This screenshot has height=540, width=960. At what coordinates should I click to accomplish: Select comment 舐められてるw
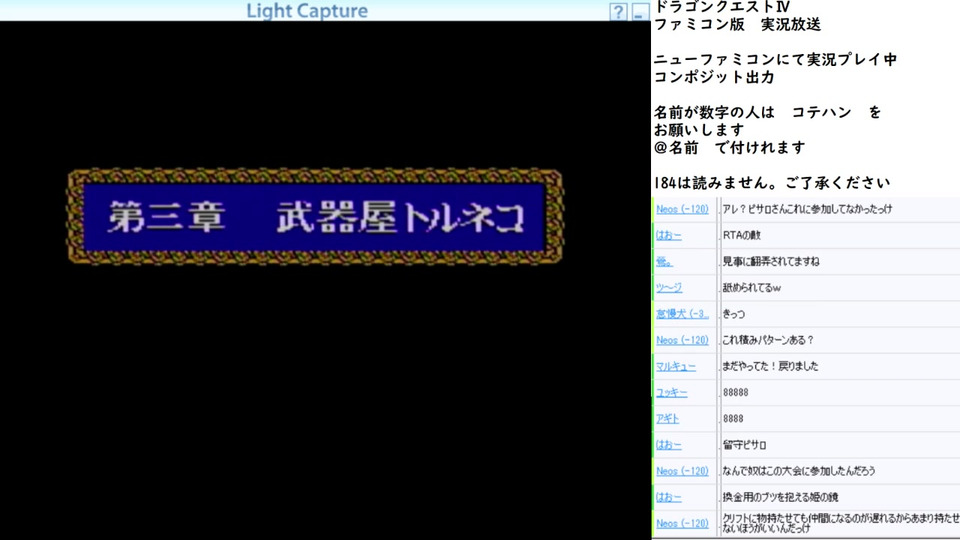(x=751, y=288)
